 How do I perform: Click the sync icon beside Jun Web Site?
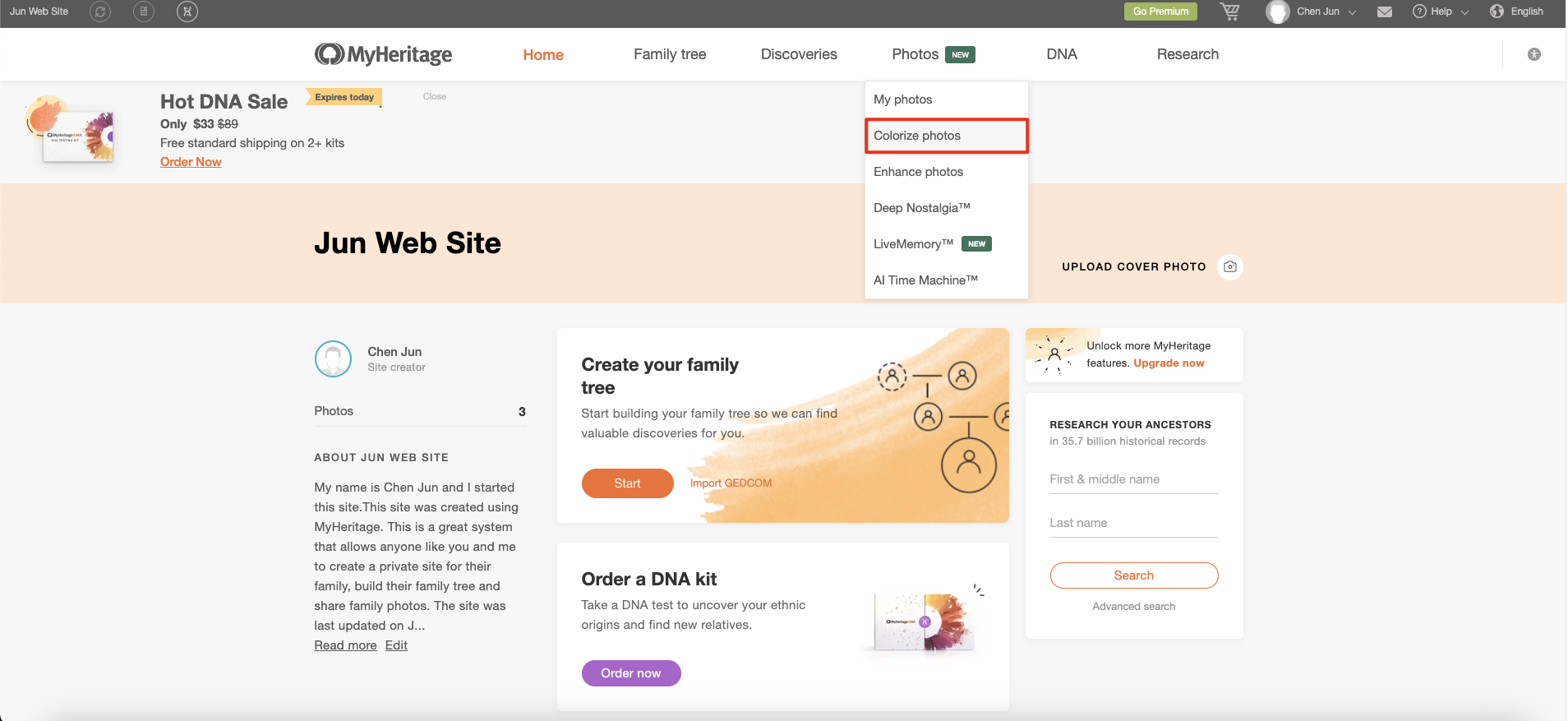pos(100,12)
